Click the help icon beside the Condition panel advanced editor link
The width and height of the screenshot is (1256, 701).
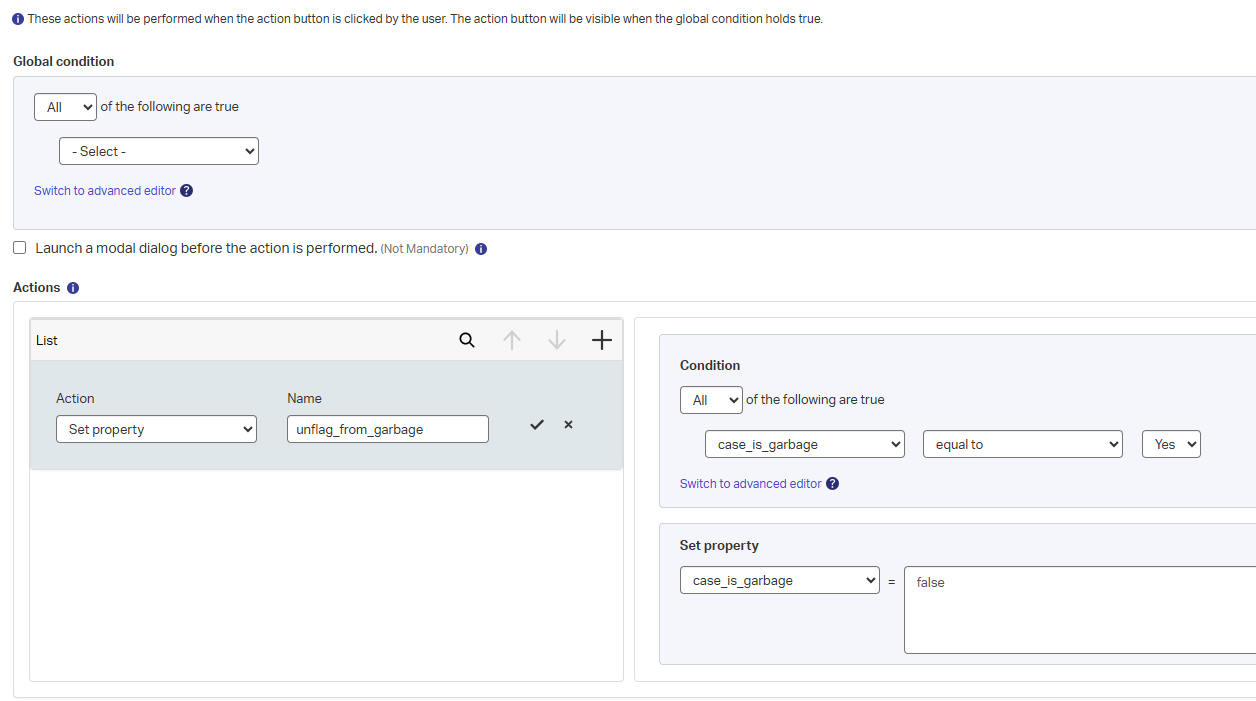pyautogui.click(x=832, y=484)
